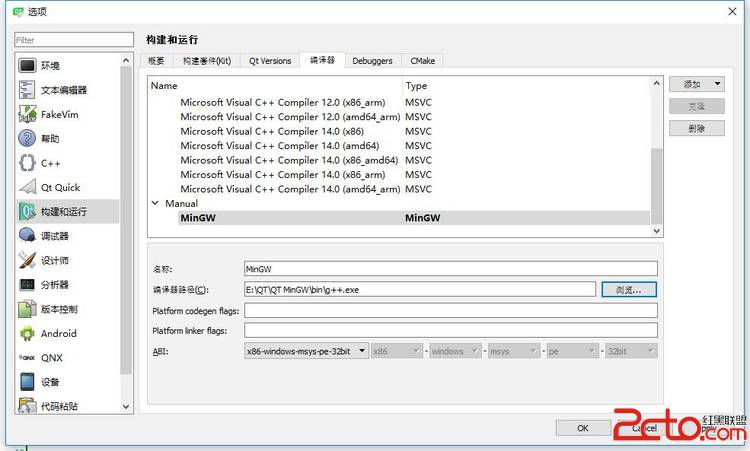
Task: Open the 32bit width dropdown
Action: [631, 351]
